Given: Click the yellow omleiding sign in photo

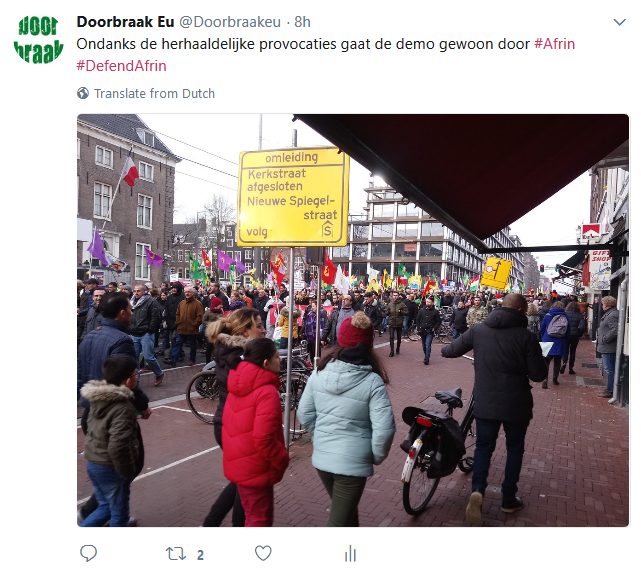Looking at the screenshot, I should pyautogui.click(x=293, y=197).
